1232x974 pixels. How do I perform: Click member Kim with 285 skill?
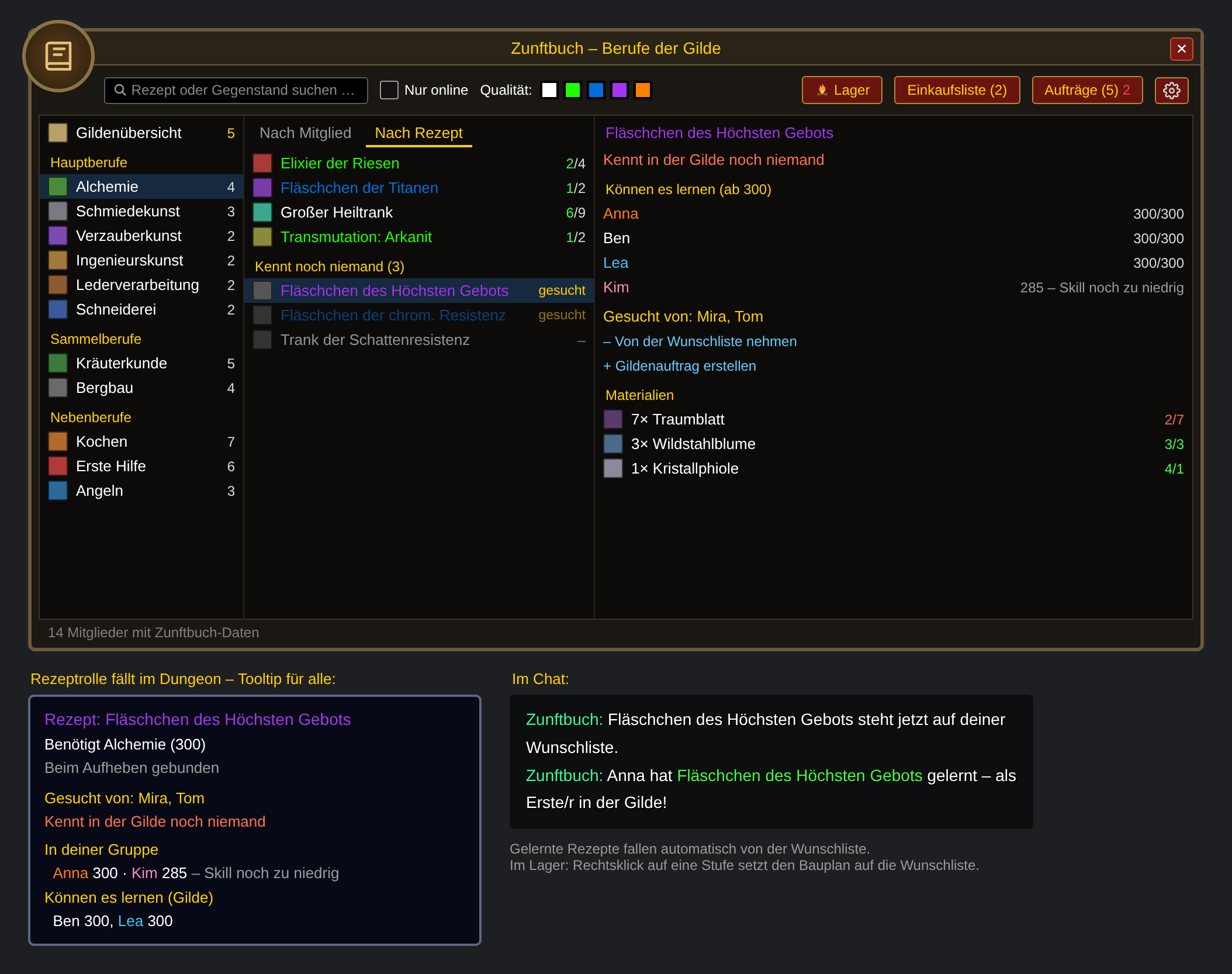point(894,287)
